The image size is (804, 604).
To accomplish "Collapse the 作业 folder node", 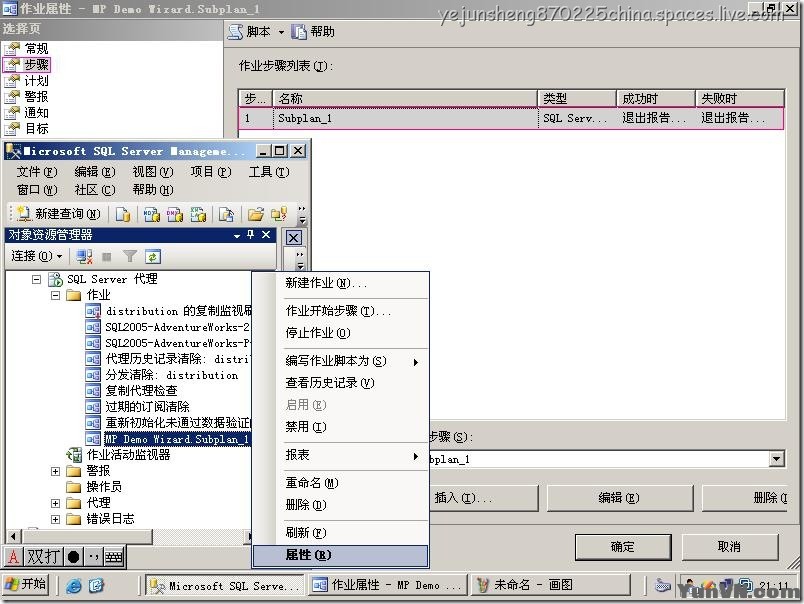I will (55, 295).
